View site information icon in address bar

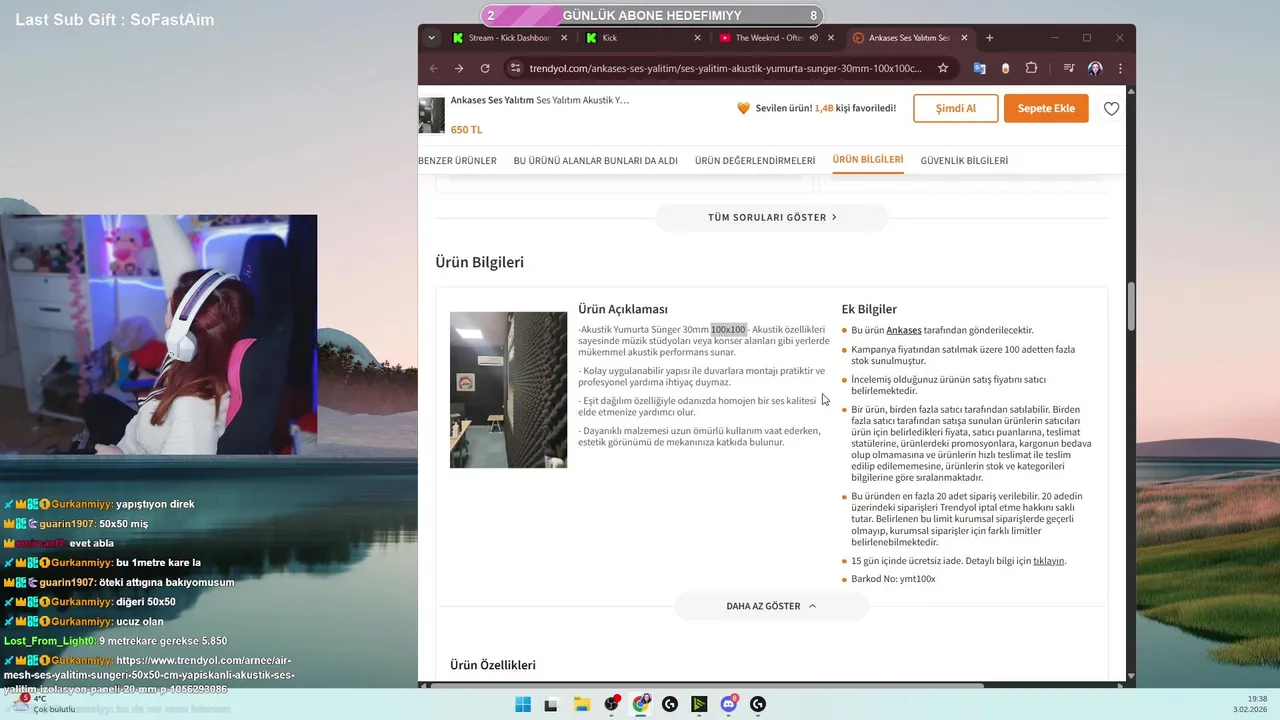[x=516, y=68]
